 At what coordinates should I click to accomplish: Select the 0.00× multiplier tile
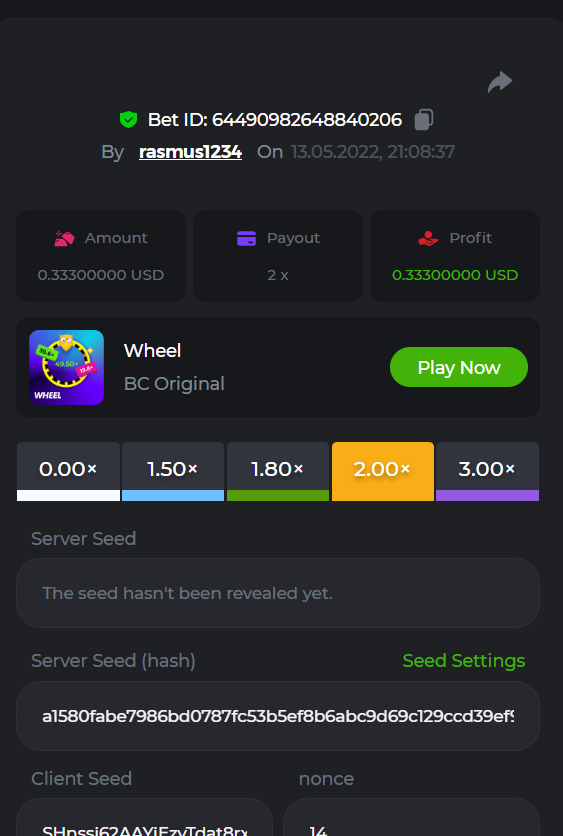click(x=68, y=471)
